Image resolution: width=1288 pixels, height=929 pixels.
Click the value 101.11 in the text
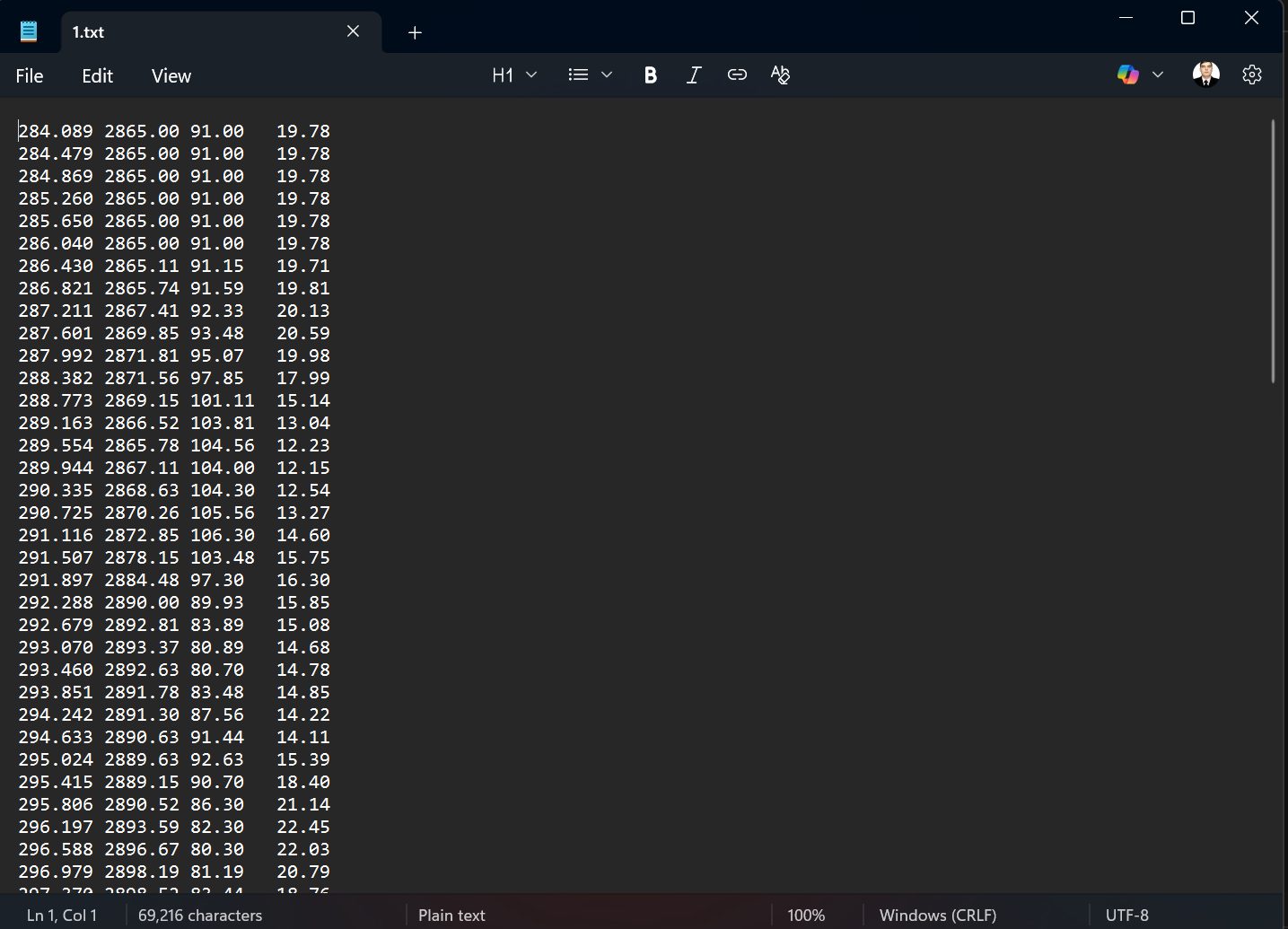coord(223,400)
